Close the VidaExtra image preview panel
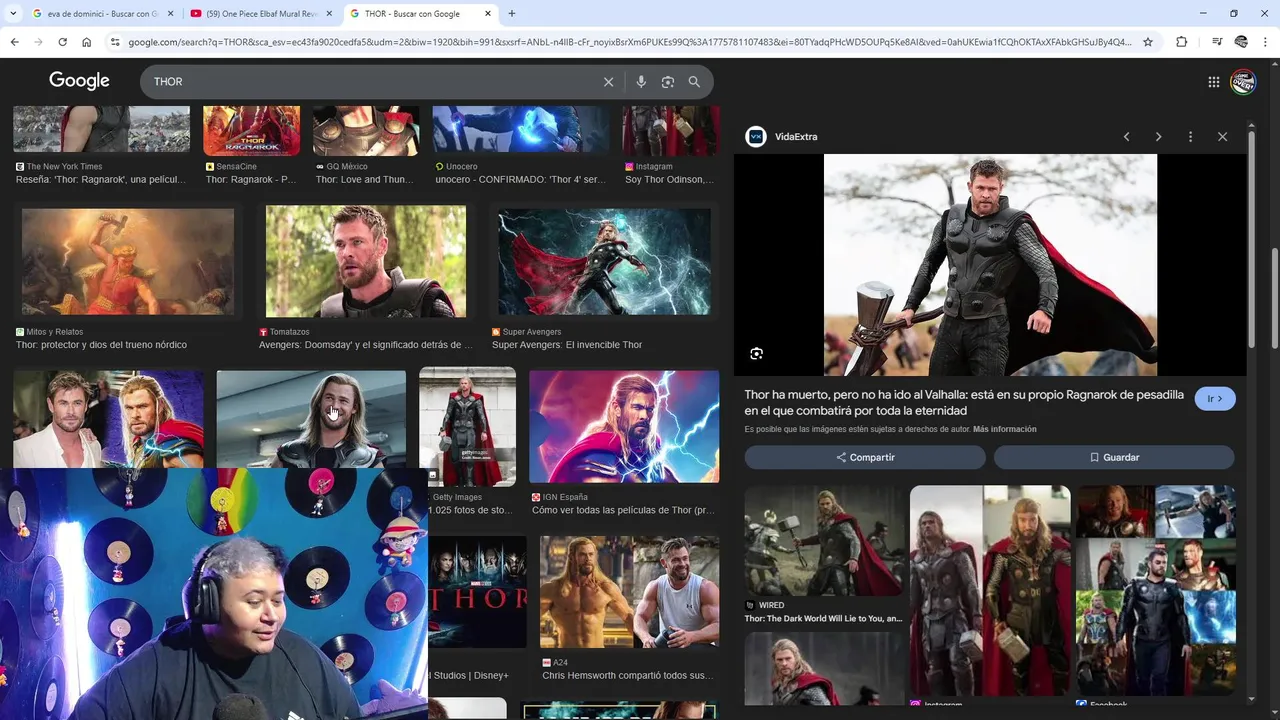 pyautogui.click(x=1222, y=137)
